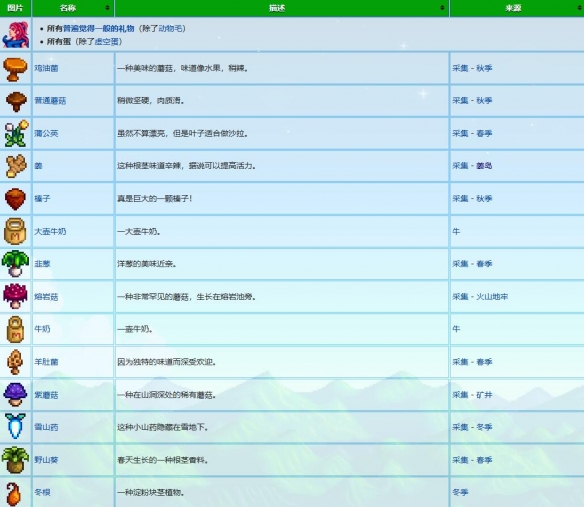Viewport: 584px width, 507px height.
Task: Sort table by 描述 column arrow
Action: 442,8
